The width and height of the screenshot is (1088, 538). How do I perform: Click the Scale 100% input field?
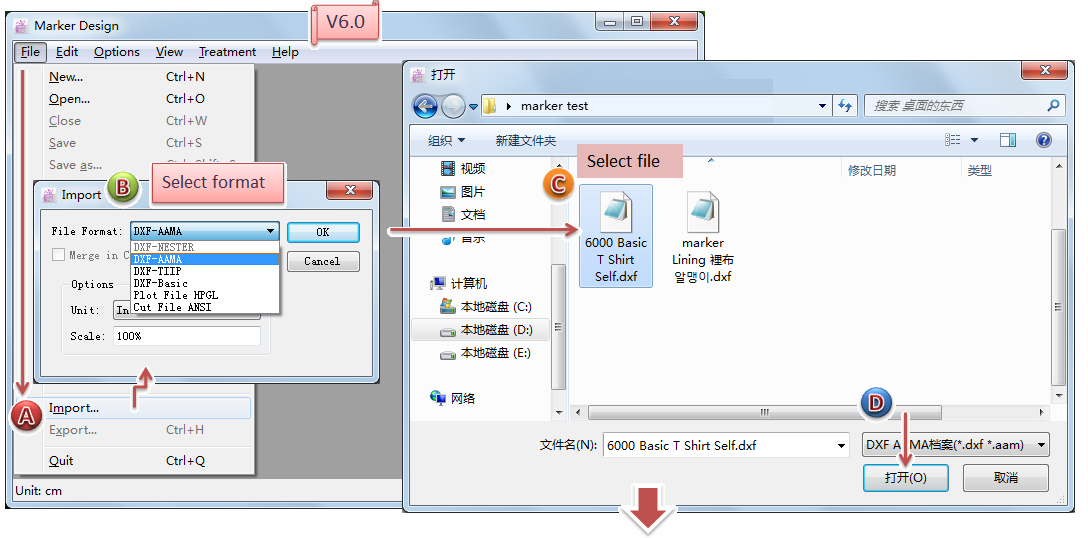click(186, 336)
